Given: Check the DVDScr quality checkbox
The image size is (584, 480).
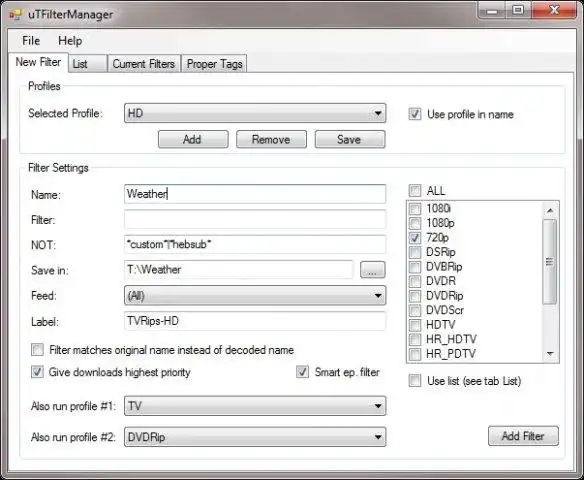Looking at the screenshot, I should [x=415, y=310].
